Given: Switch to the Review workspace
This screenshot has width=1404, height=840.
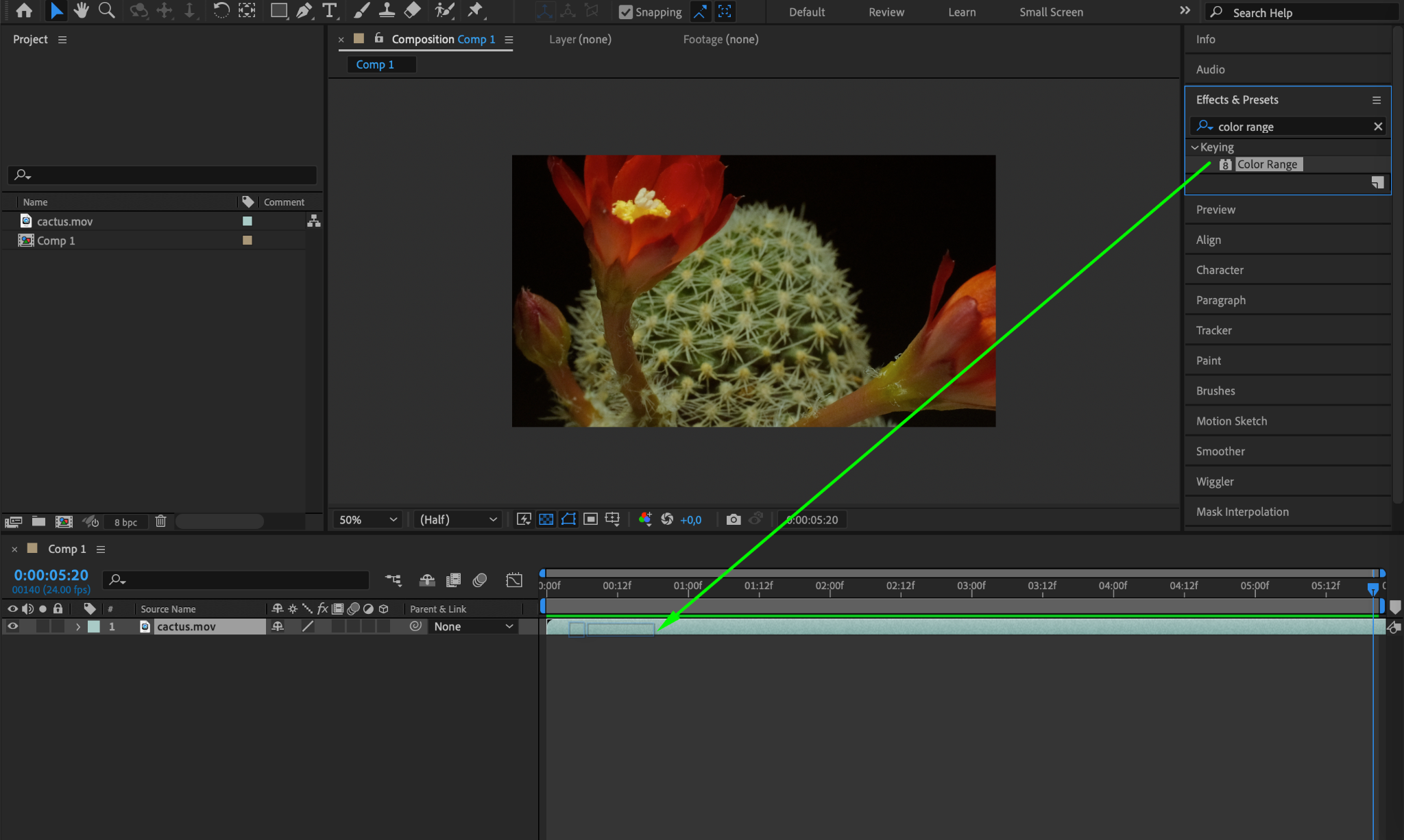Looking at the screenshot, I should click(886, 12).
